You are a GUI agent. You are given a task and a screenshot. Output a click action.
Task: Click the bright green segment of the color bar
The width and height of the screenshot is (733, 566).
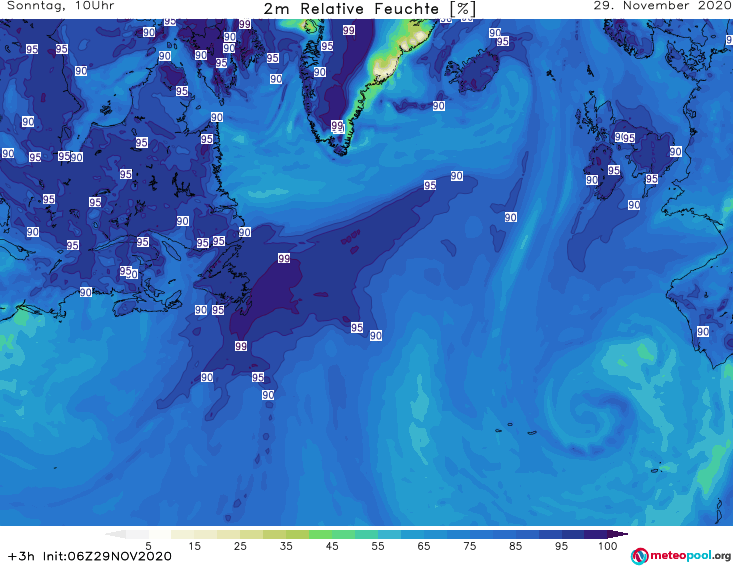[x=320, y=534]
